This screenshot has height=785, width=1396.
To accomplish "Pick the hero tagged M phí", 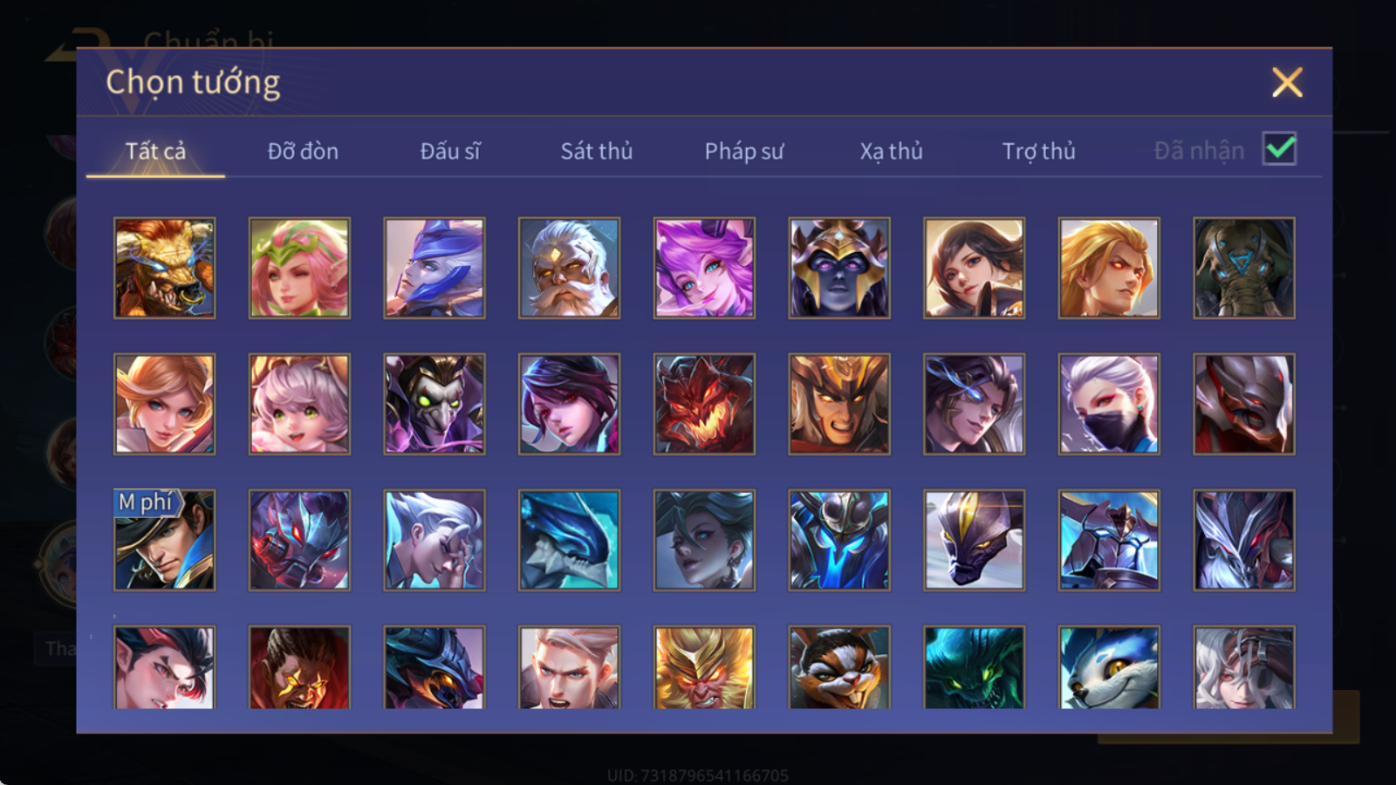I will pyautogui.click(x=164, y=540).
